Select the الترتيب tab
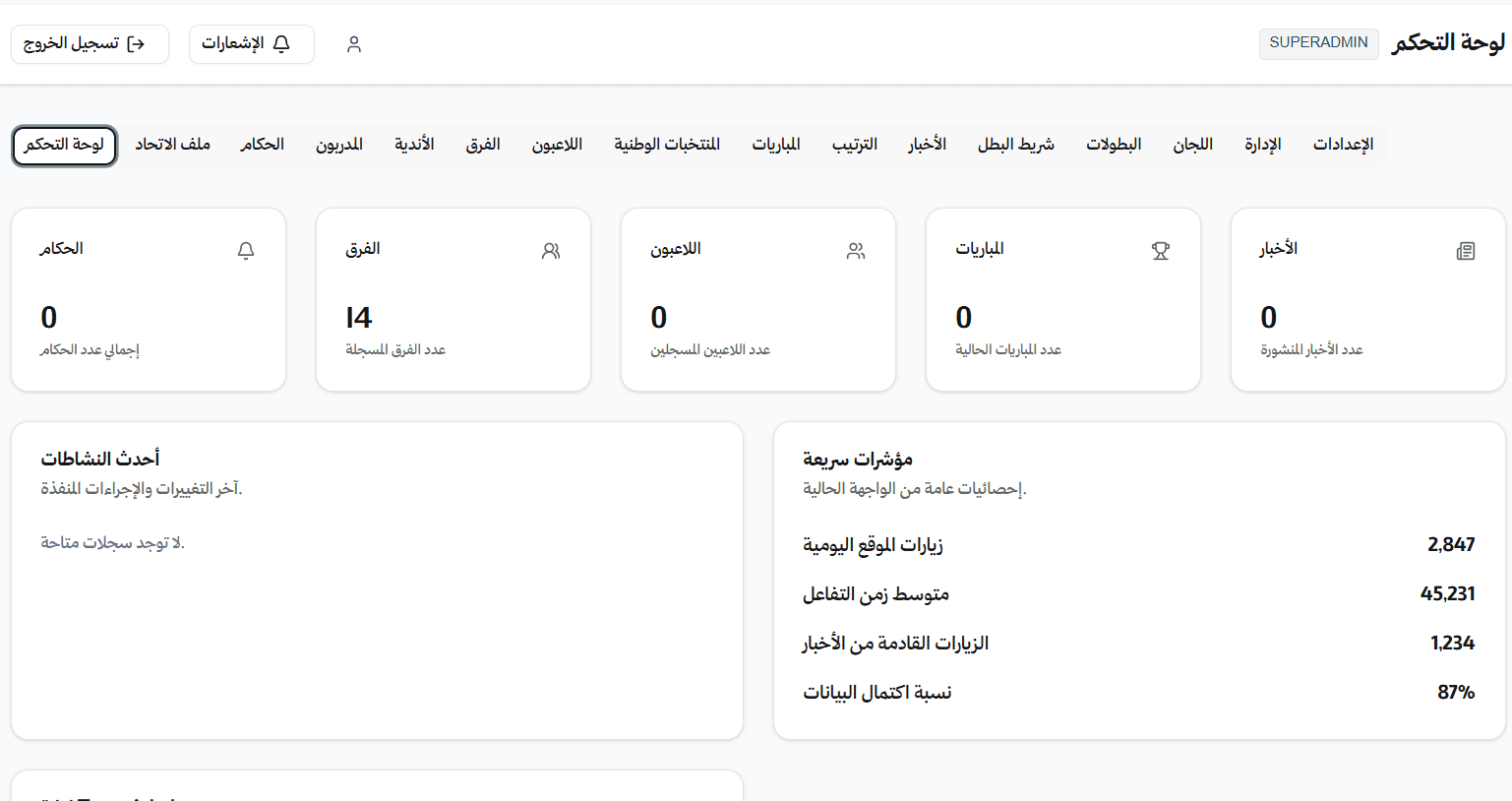Viewport: 1512px width, 801px height. click(853, 144)
